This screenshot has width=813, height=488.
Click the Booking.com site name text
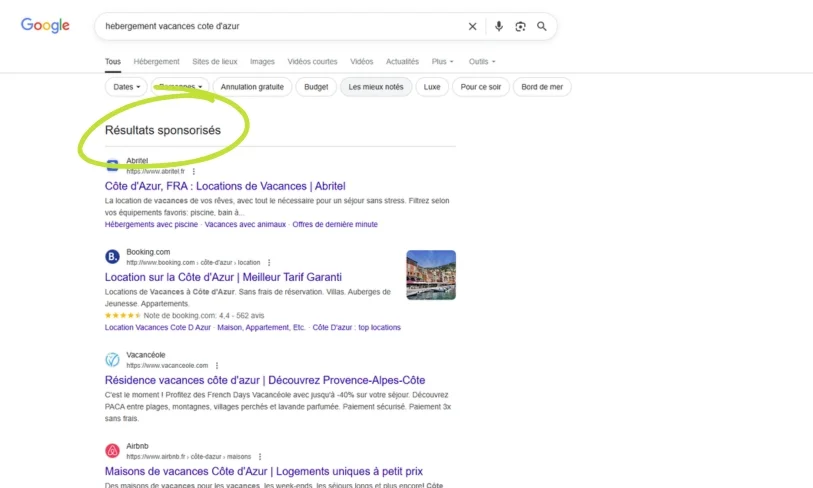pos(148,252)
